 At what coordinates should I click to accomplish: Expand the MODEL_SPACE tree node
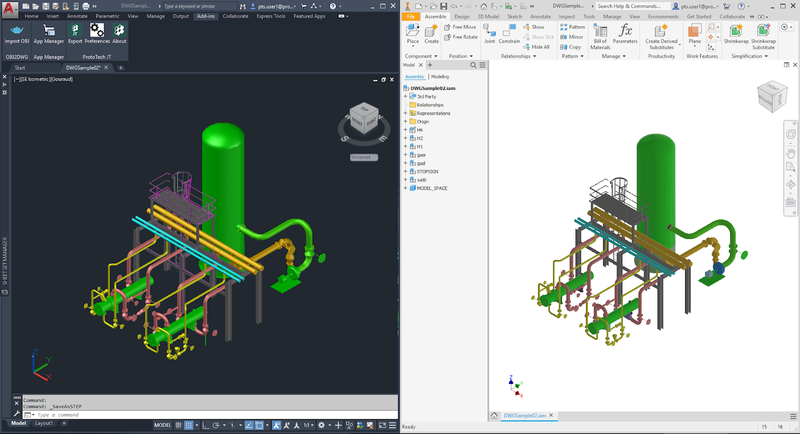(406, 188)
